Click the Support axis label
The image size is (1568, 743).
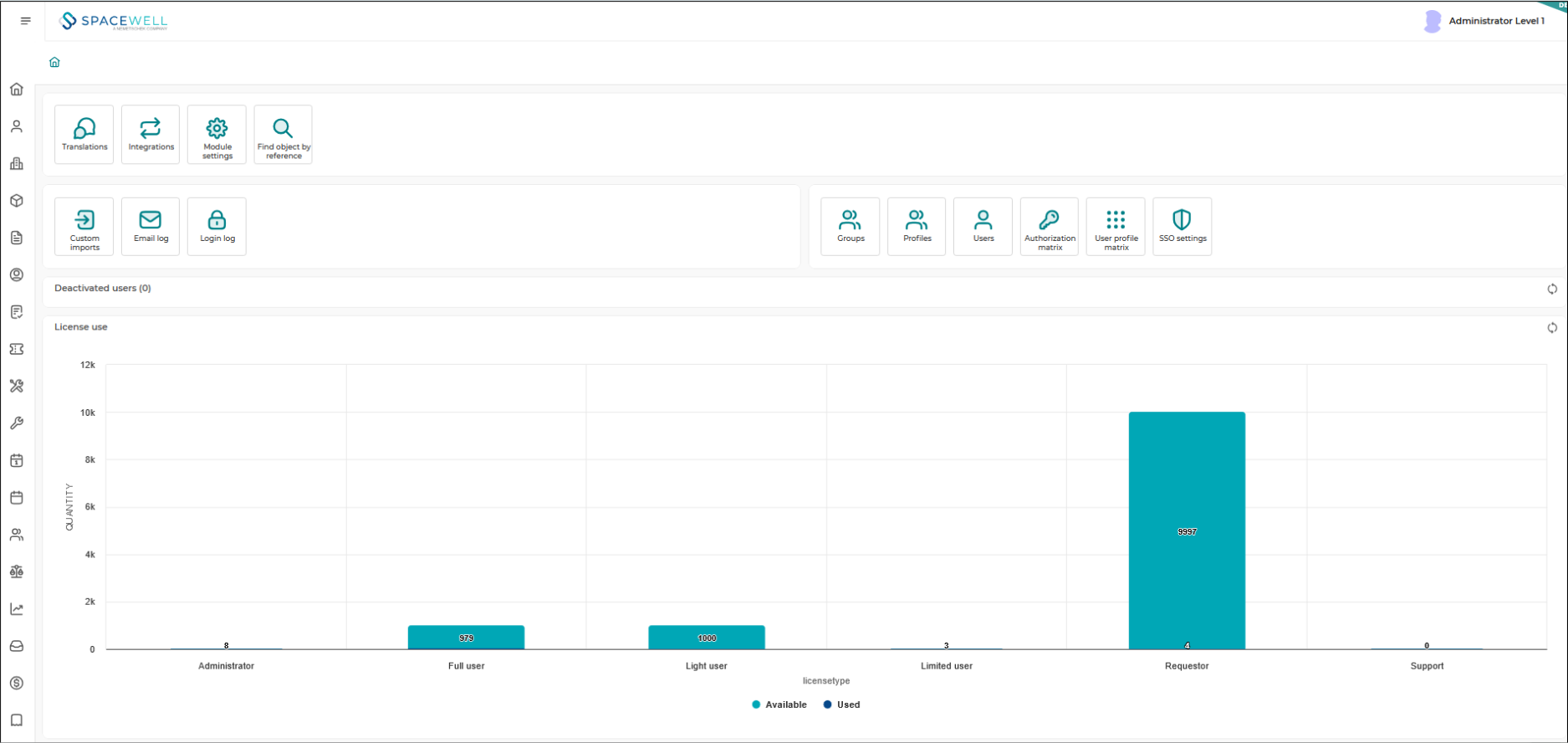point(1427,666)
